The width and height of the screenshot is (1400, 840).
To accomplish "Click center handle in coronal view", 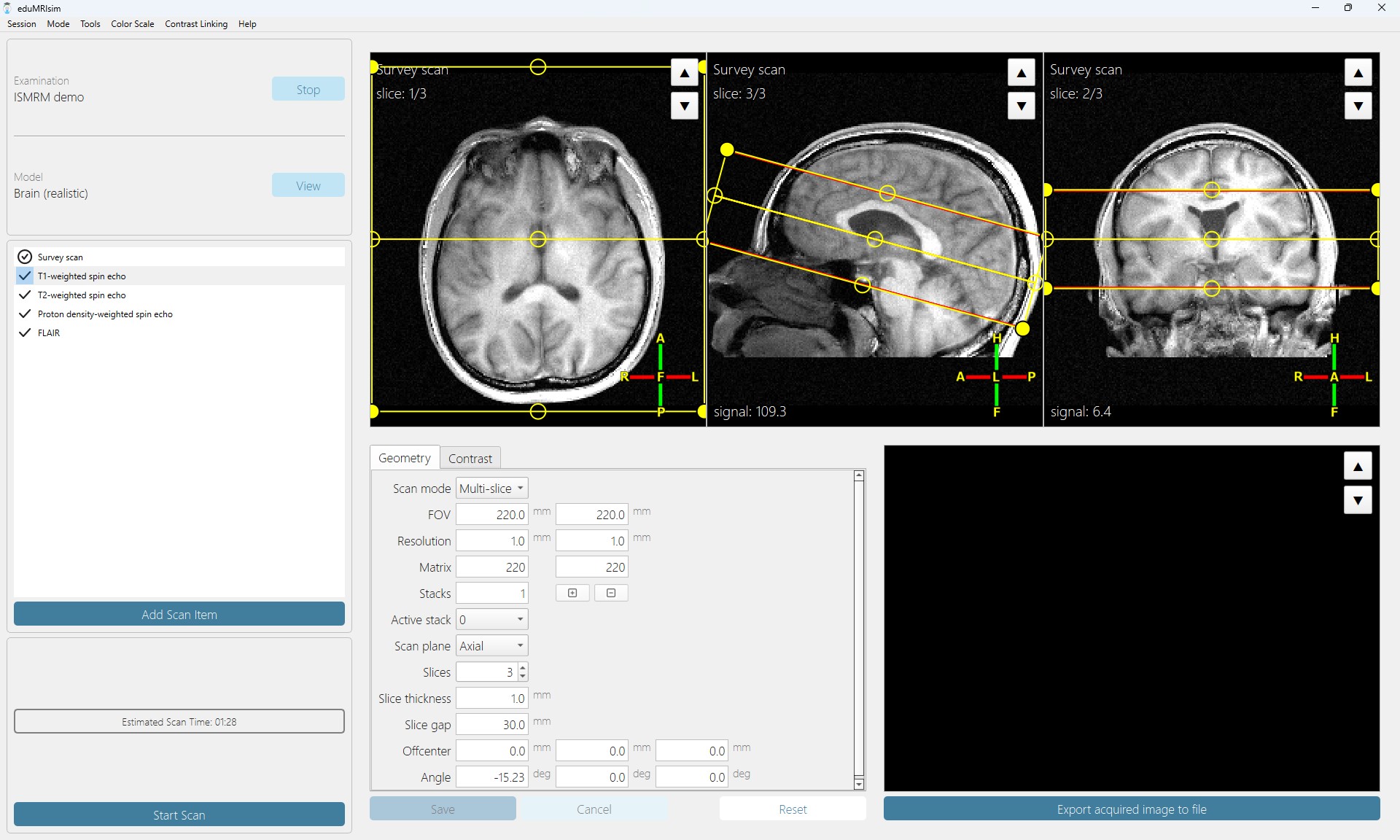I will point(1212,239).
